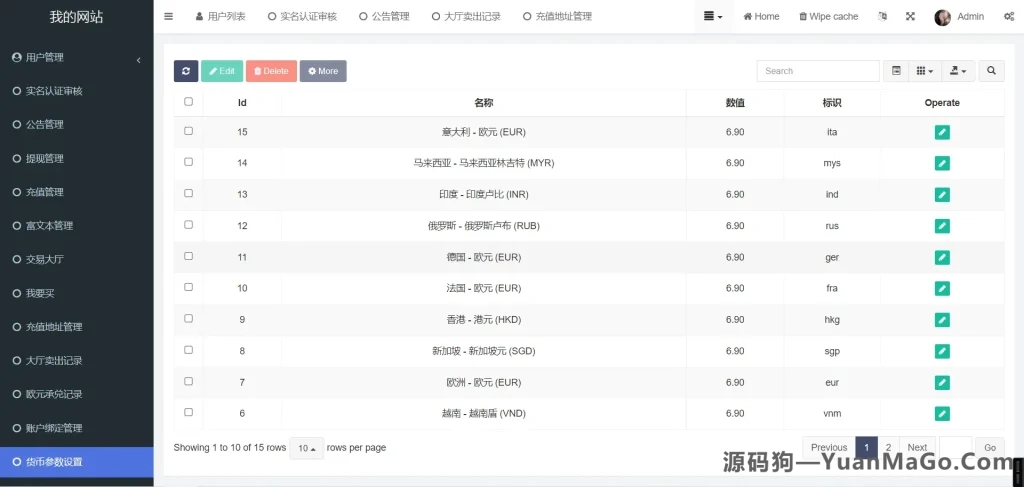Toggle the card view icon button

(896, 71)
